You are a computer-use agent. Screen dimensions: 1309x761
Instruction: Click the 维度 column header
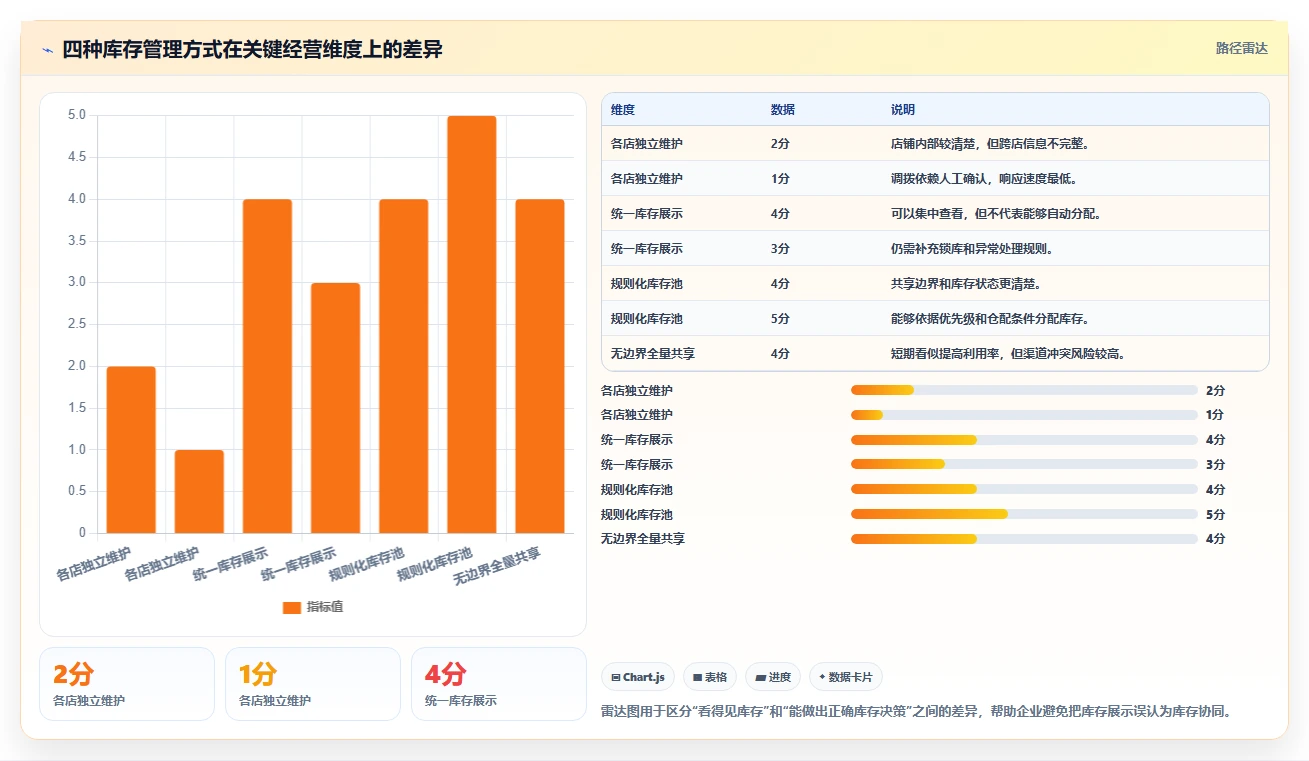(623, 110)
